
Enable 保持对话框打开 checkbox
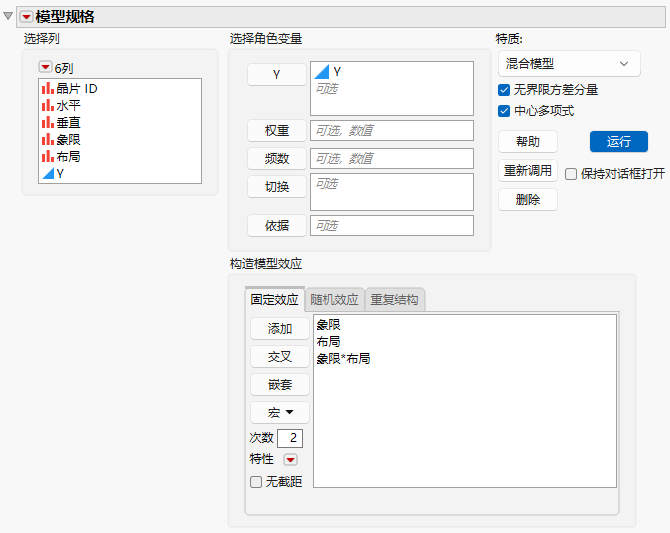click(571, 174)
